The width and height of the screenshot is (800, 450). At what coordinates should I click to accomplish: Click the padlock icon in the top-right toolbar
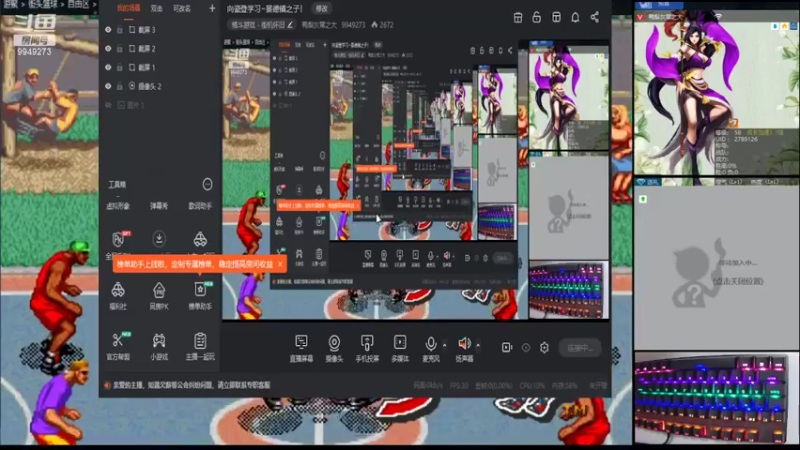537,17
